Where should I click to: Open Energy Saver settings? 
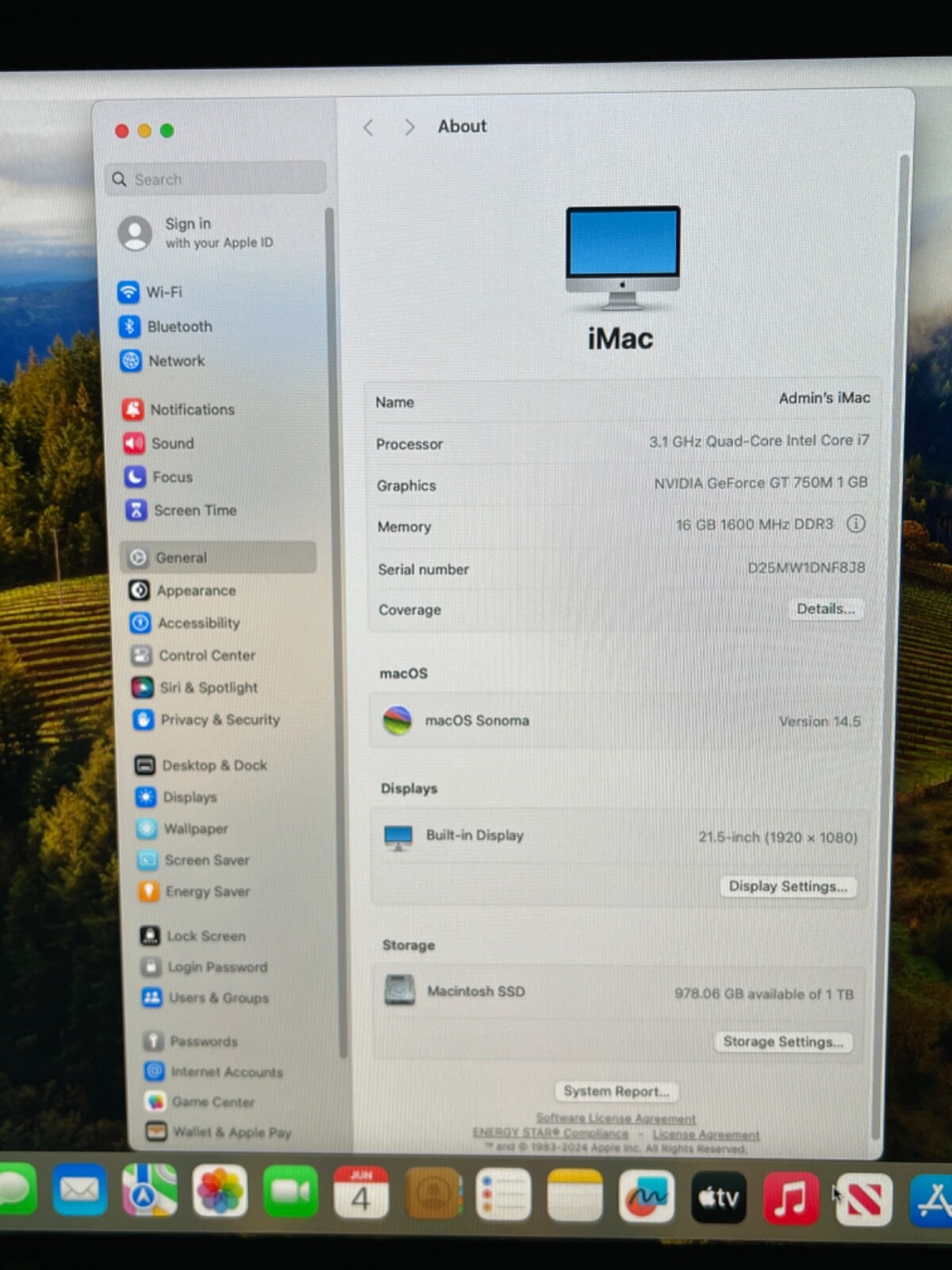point(195,891)
